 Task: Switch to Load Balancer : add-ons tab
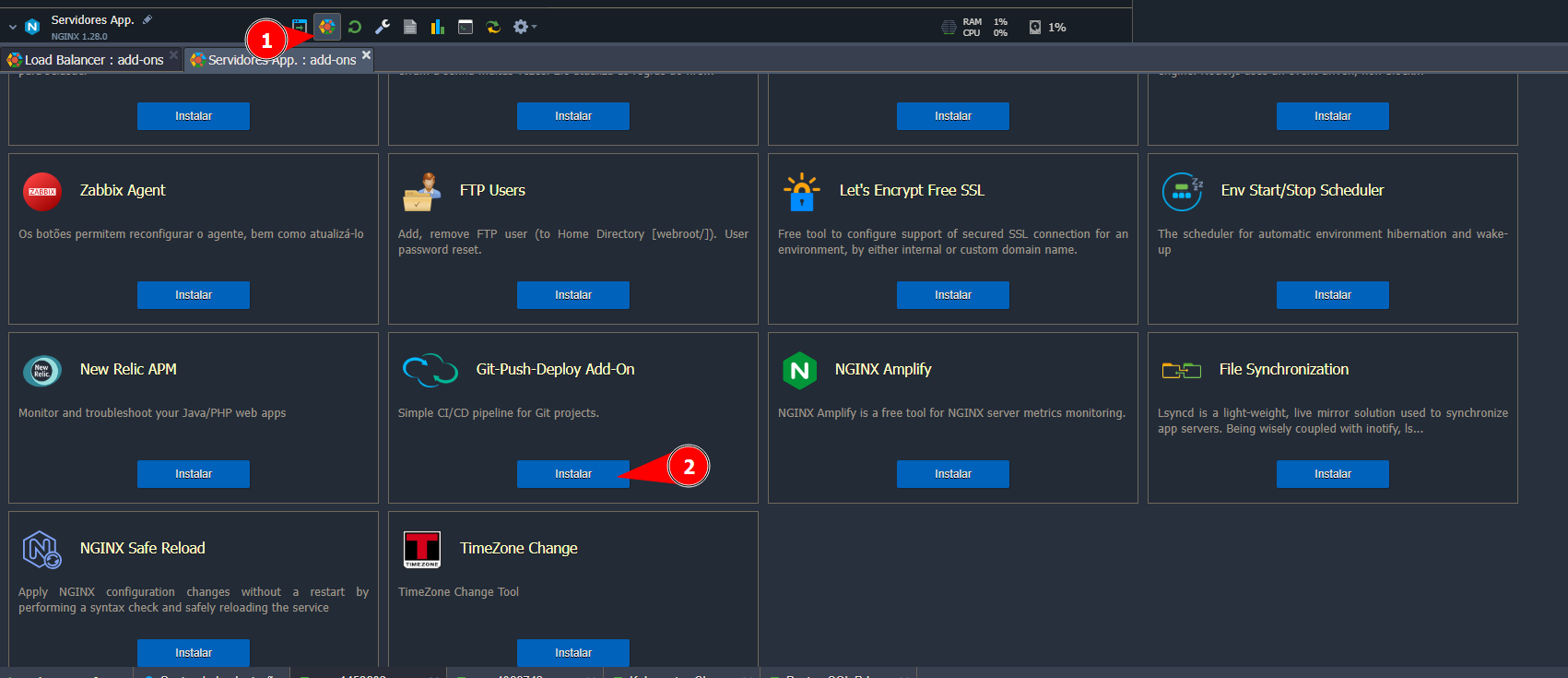[x=92, y=60]
